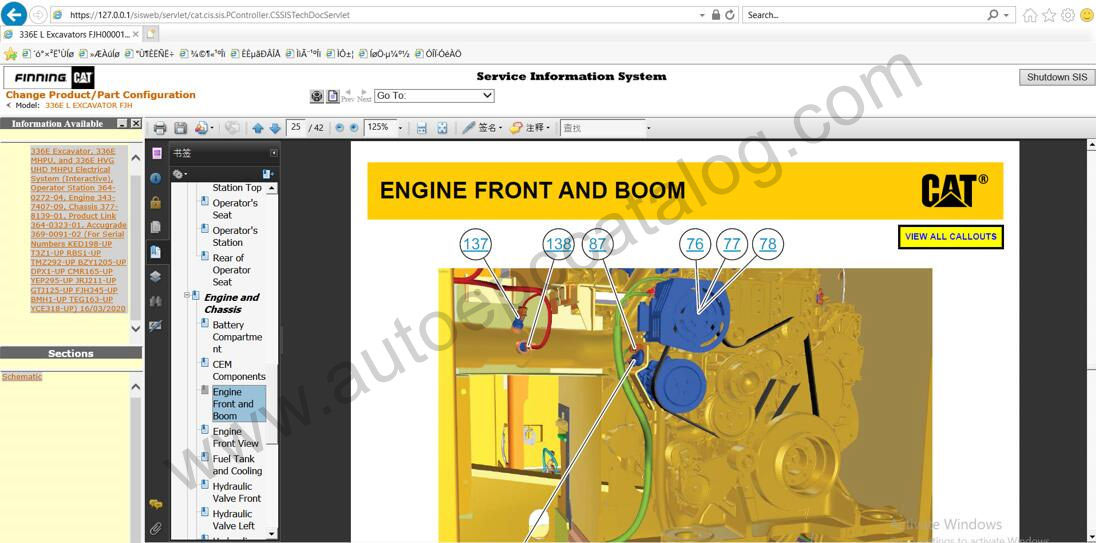
Task: Click the binoculars search panel icon
Action: point(156,301)
